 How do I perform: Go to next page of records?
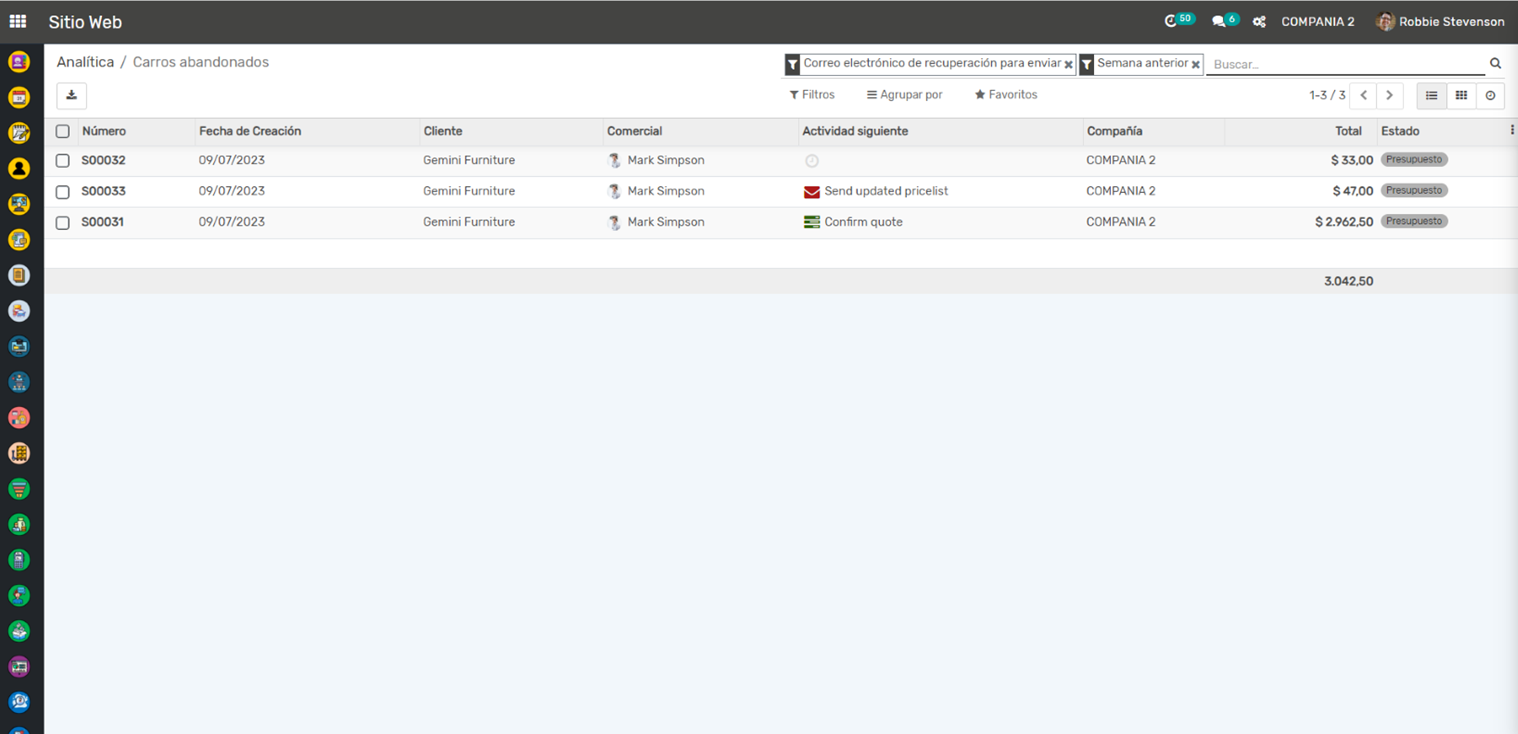[1389, 96]
